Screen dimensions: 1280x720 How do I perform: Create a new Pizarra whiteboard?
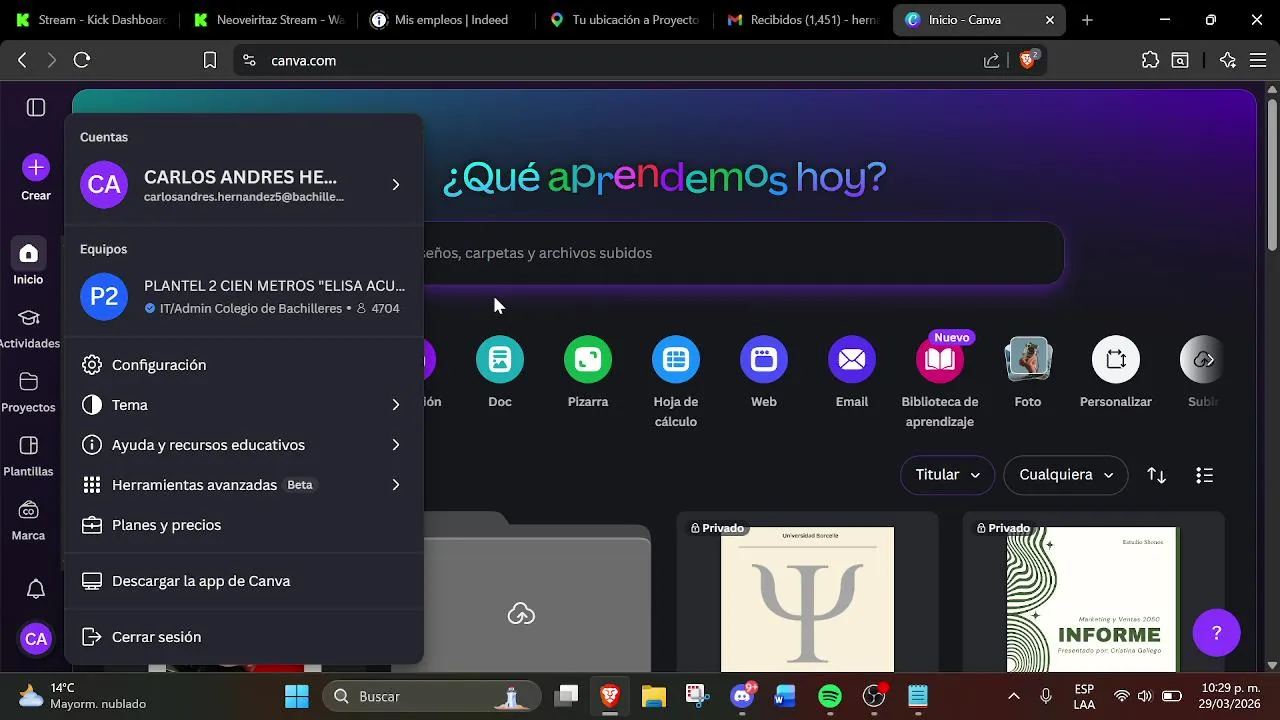(x=588, y=360)
